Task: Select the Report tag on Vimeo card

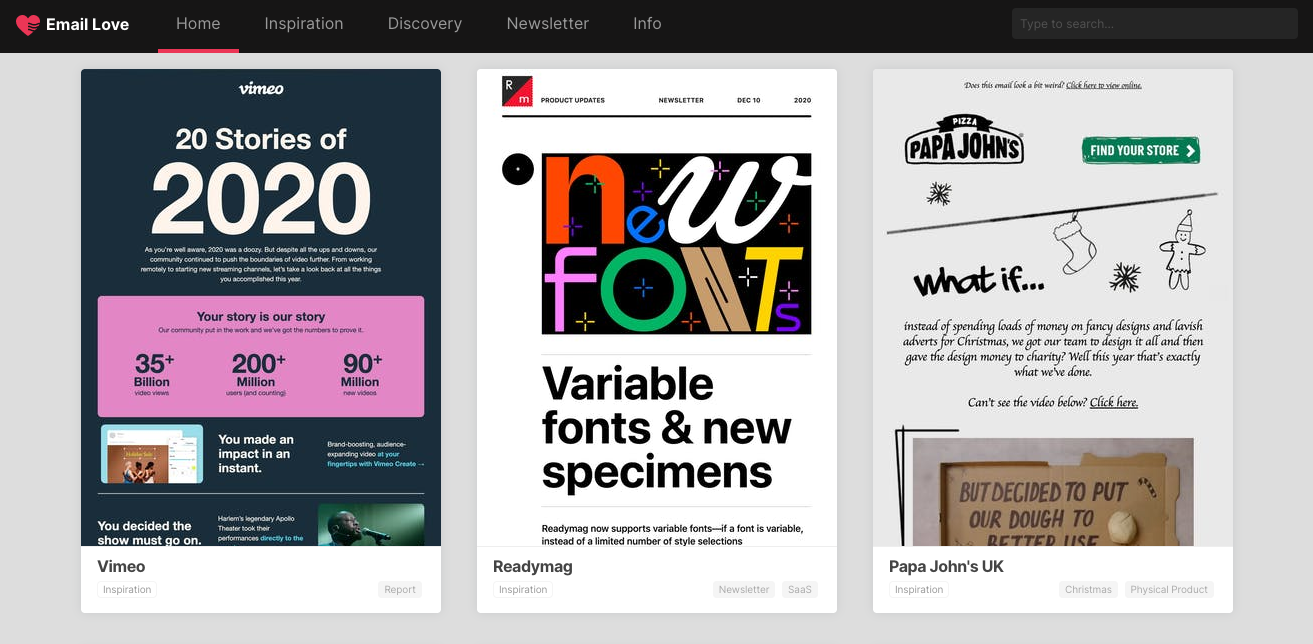Action: 400,590
